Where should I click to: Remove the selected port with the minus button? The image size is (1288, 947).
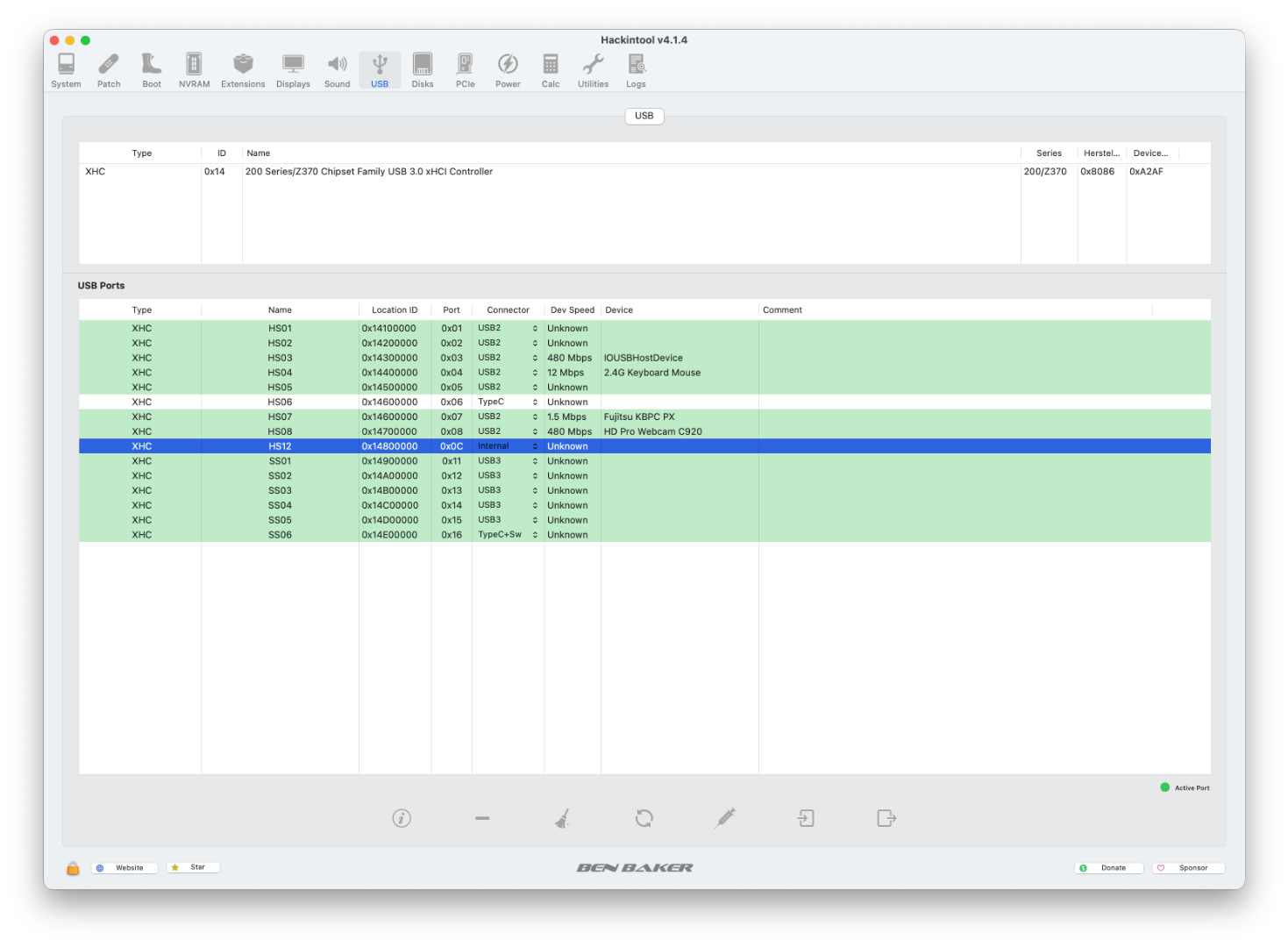tap(482, 818)
